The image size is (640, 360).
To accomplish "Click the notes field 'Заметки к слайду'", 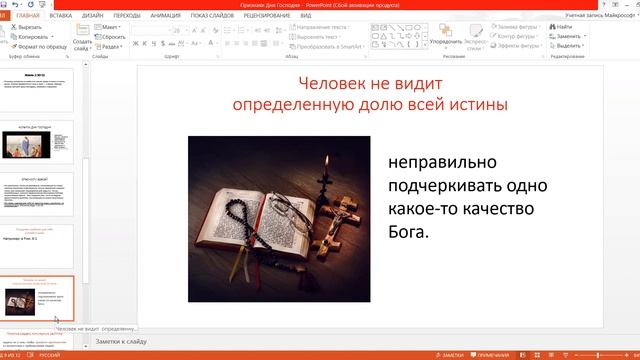I will click(121, 342).
